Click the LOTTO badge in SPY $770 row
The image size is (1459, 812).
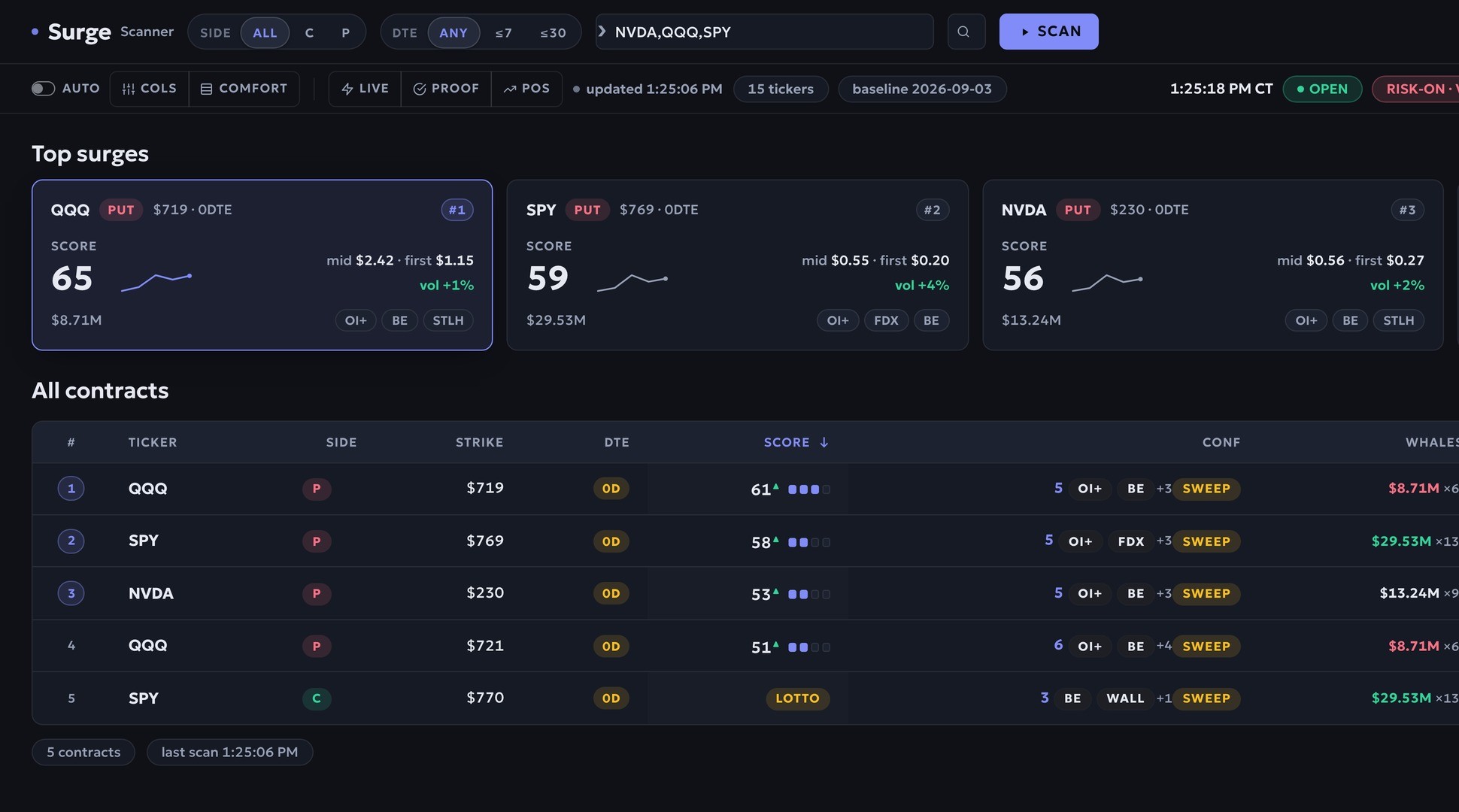pos(798,698)
